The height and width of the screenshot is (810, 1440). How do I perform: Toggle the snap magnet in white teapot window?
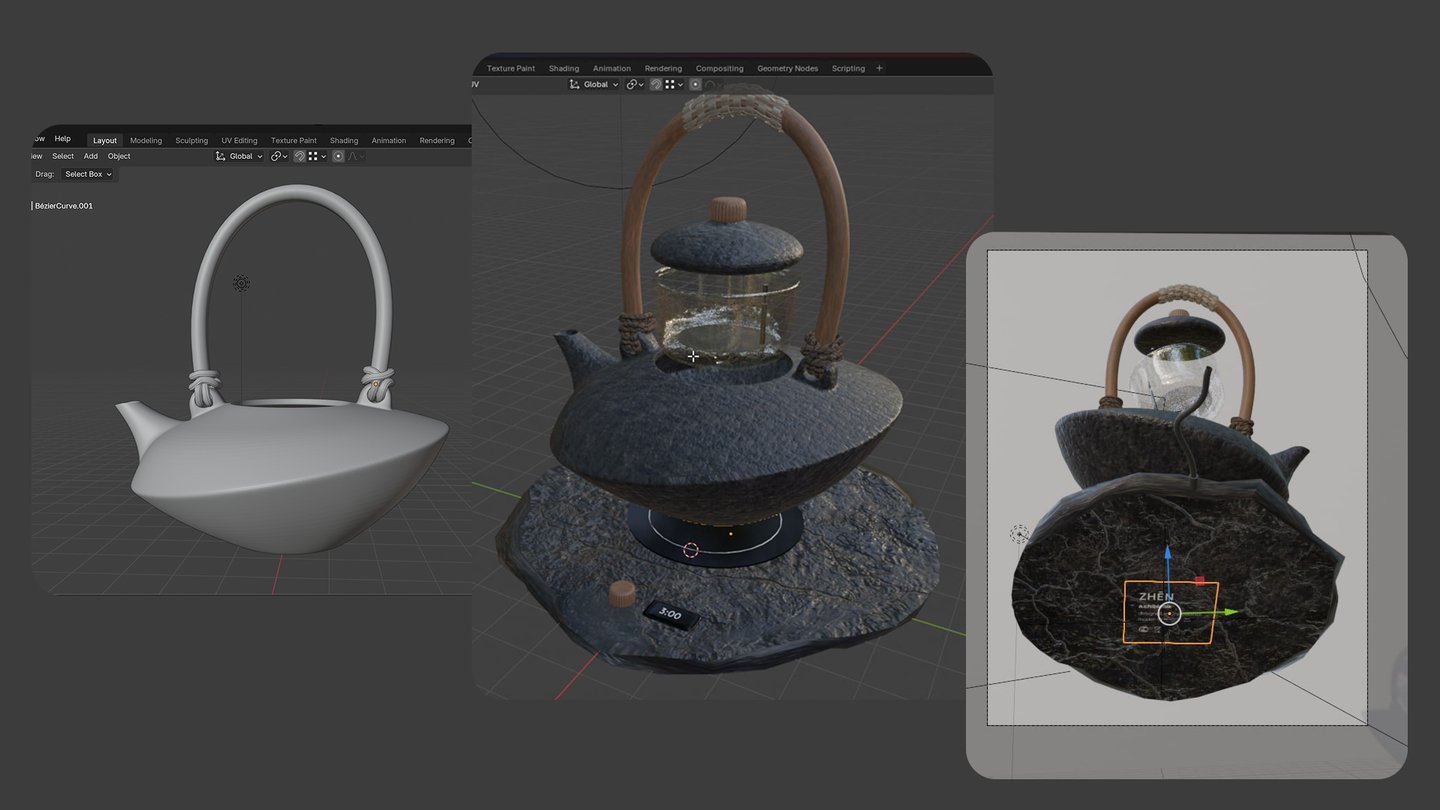[299, 156]
